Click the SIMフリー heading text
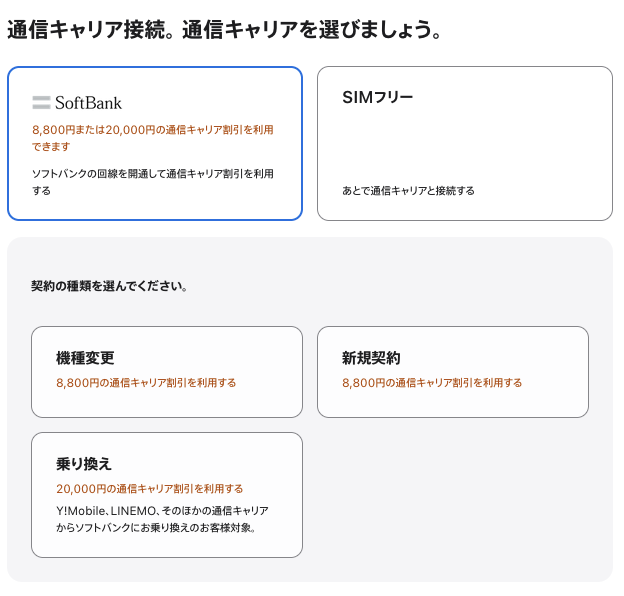This screenshot has width=624, height=596. pyautogui.click(x=378, y=97)
